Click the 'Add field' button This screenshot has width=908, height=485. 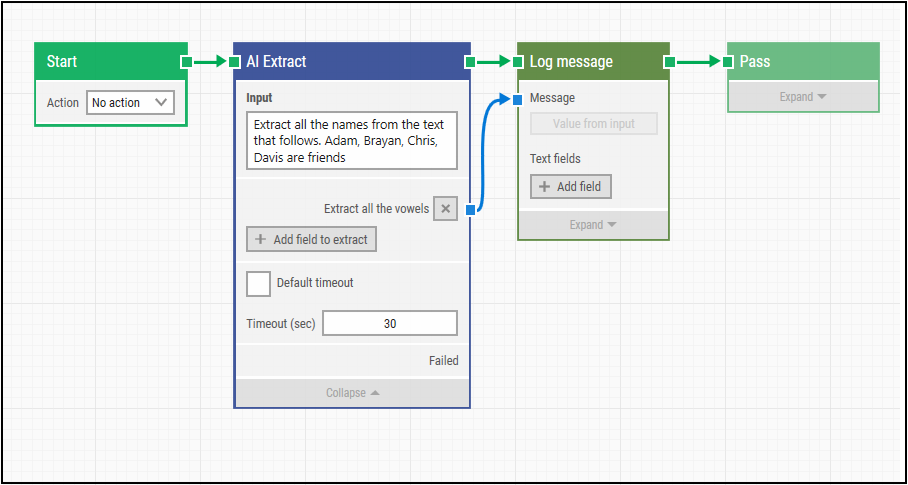(570, 187)
